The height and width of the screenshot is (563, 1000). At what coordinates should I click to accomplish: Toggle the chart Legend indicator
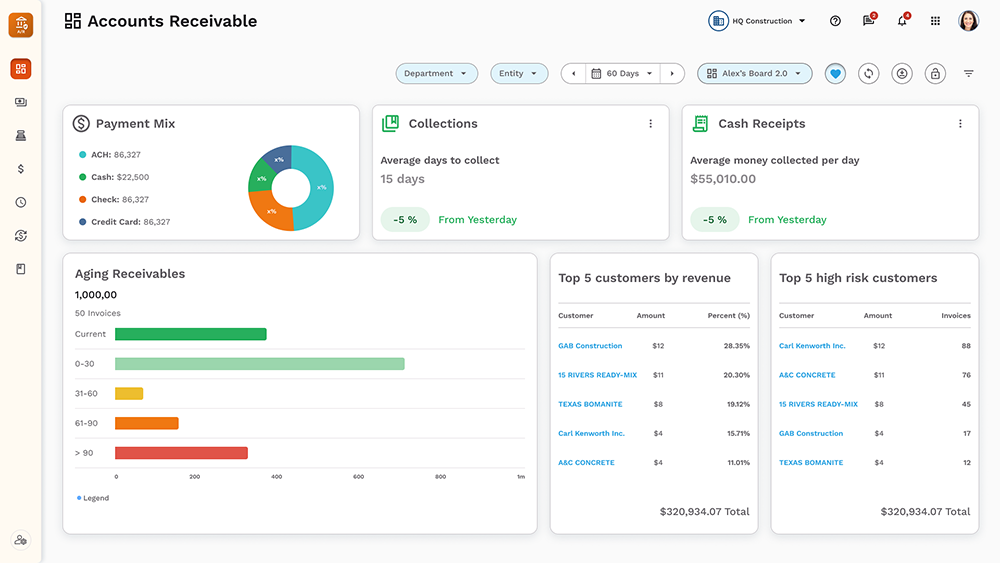93,498
